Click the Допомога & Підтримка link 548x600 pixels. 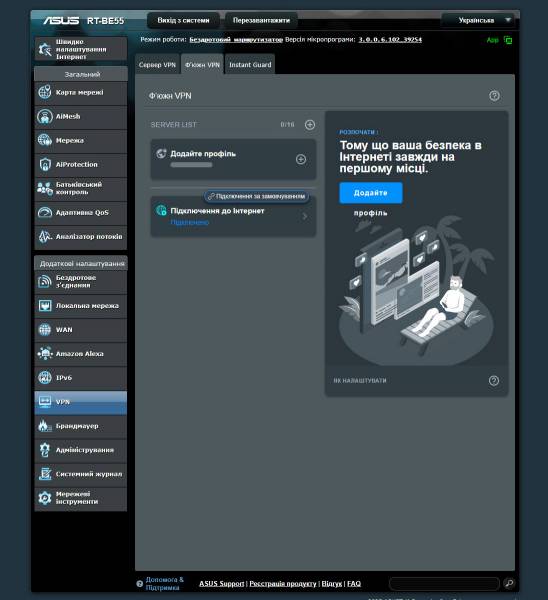[x=165, y=584]
